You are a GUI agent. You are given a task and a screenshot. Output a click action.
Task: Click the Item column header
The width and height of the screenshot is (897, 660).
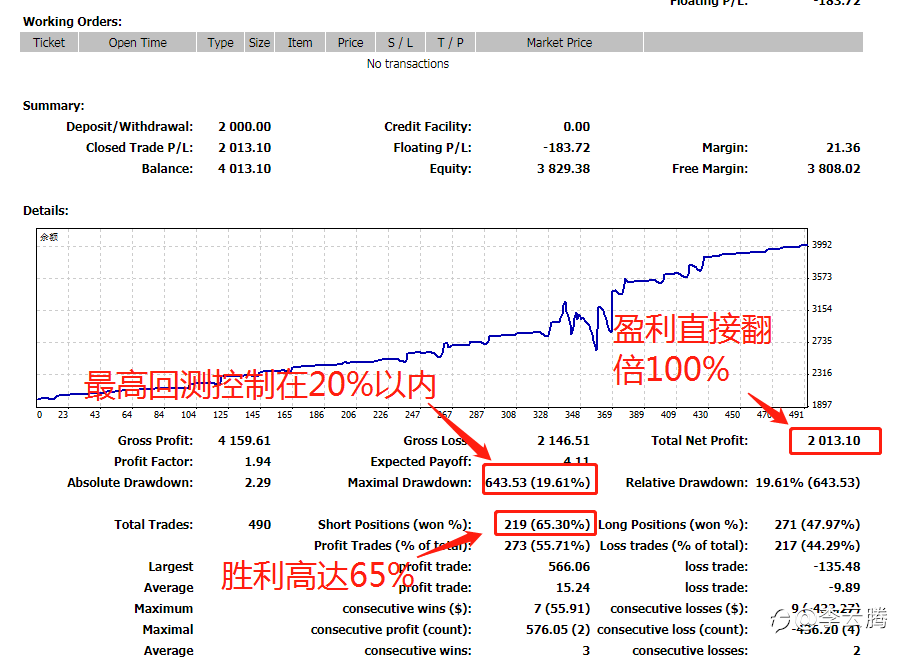(x=300, y=42)
